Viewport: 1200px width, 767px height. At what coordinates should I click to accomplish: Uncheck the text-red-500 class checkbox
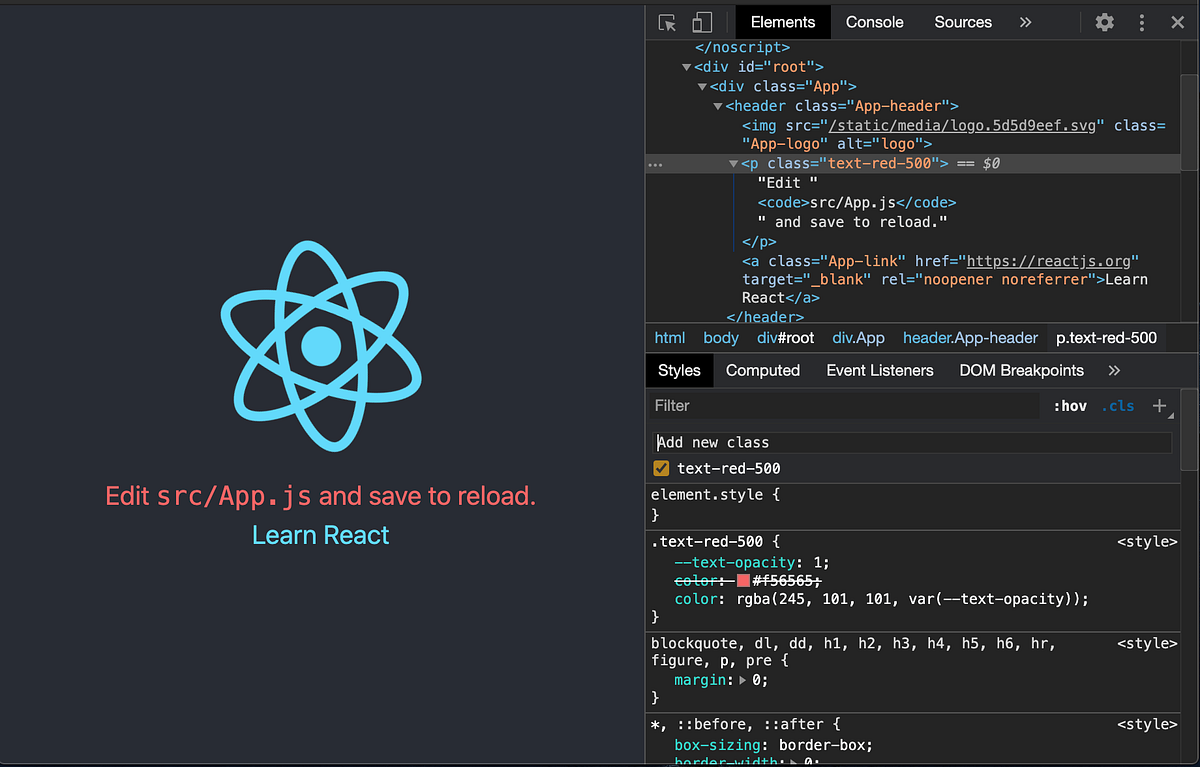661,467
